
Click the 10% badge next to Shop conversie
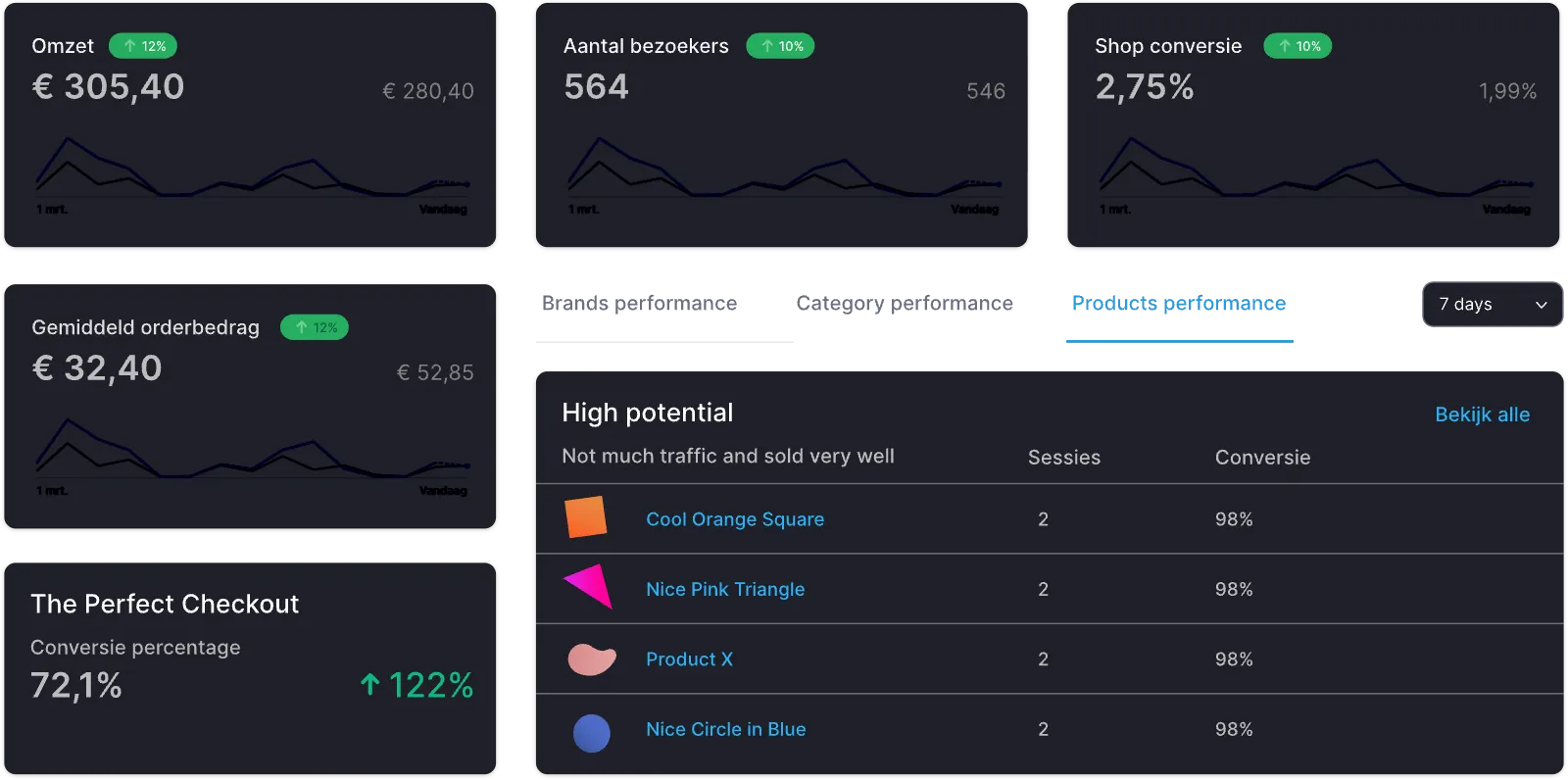click(1298, 46)
